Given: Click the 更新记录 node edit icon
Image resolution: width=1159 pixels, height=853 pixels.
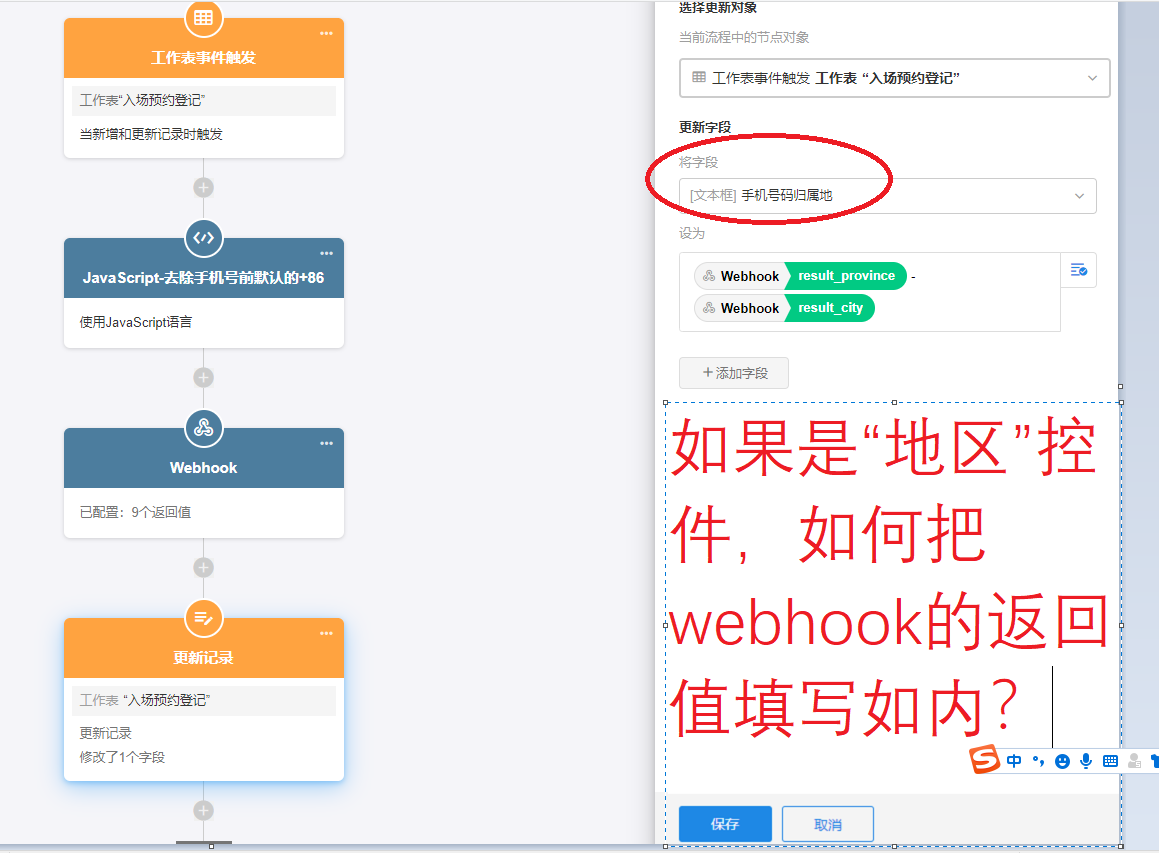Looking at the screenshot, I should tap(203, 618).
